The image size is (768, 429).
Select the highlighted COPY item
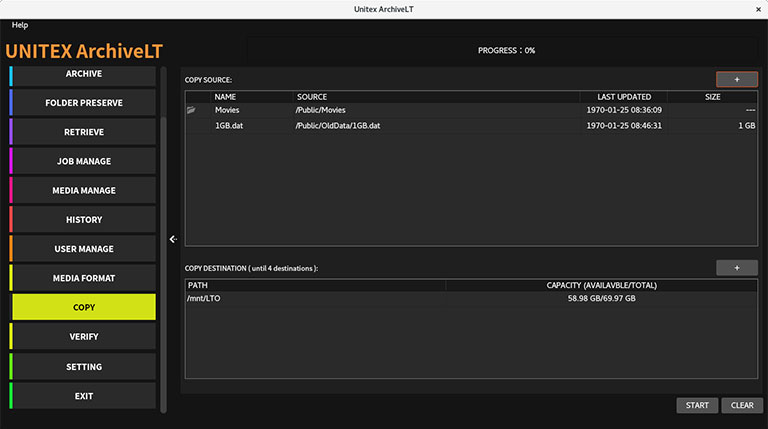[x=84, y=307]
